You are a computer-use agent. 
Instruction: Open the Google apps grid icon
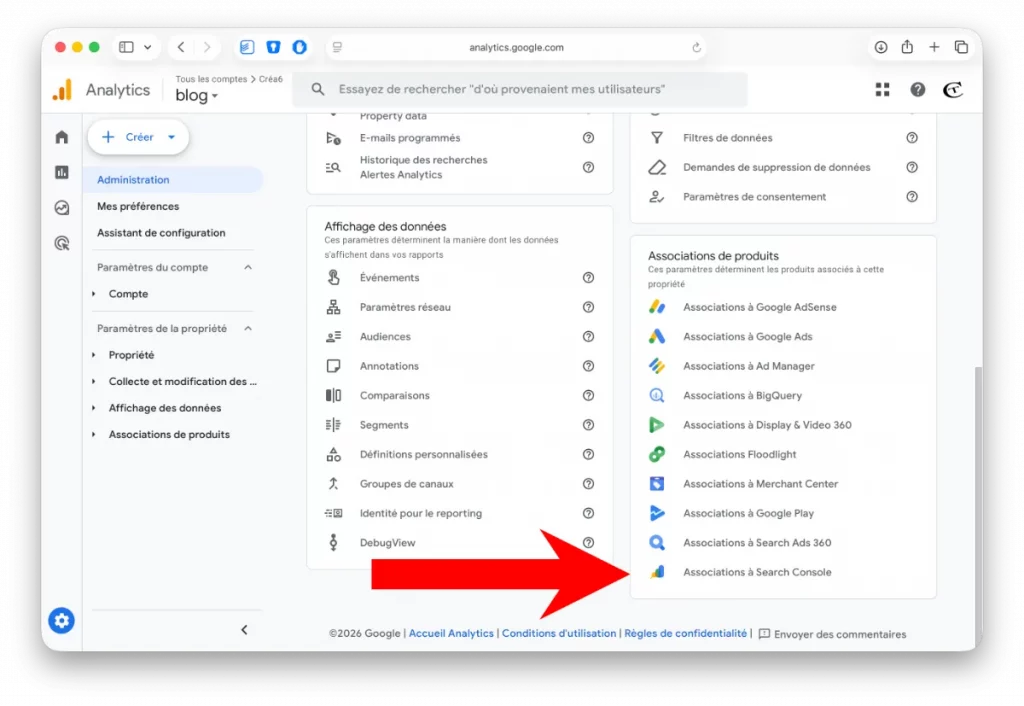tap(882, 90)
